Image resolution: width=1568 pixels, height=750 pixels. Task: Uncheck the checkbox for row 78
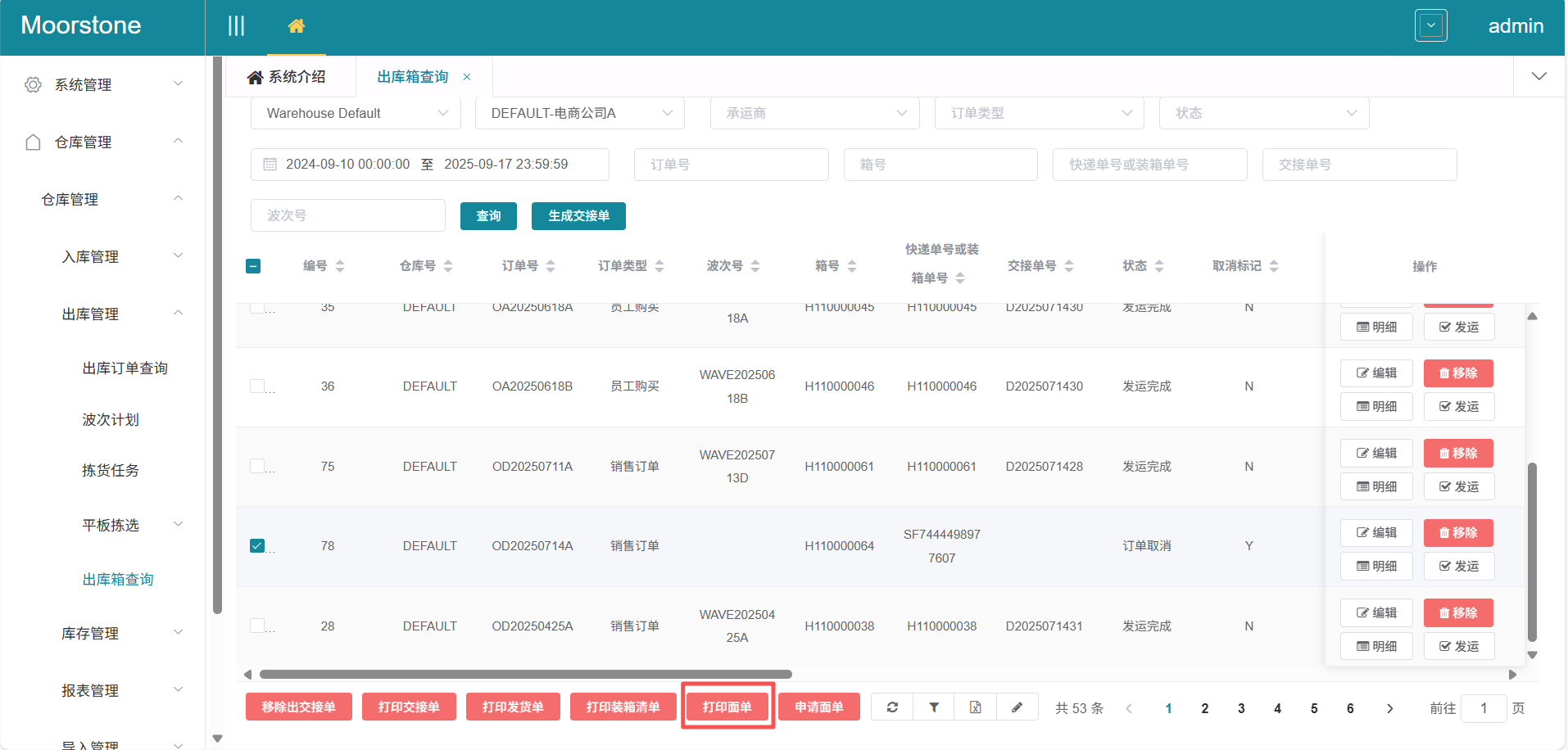(257, 546)
